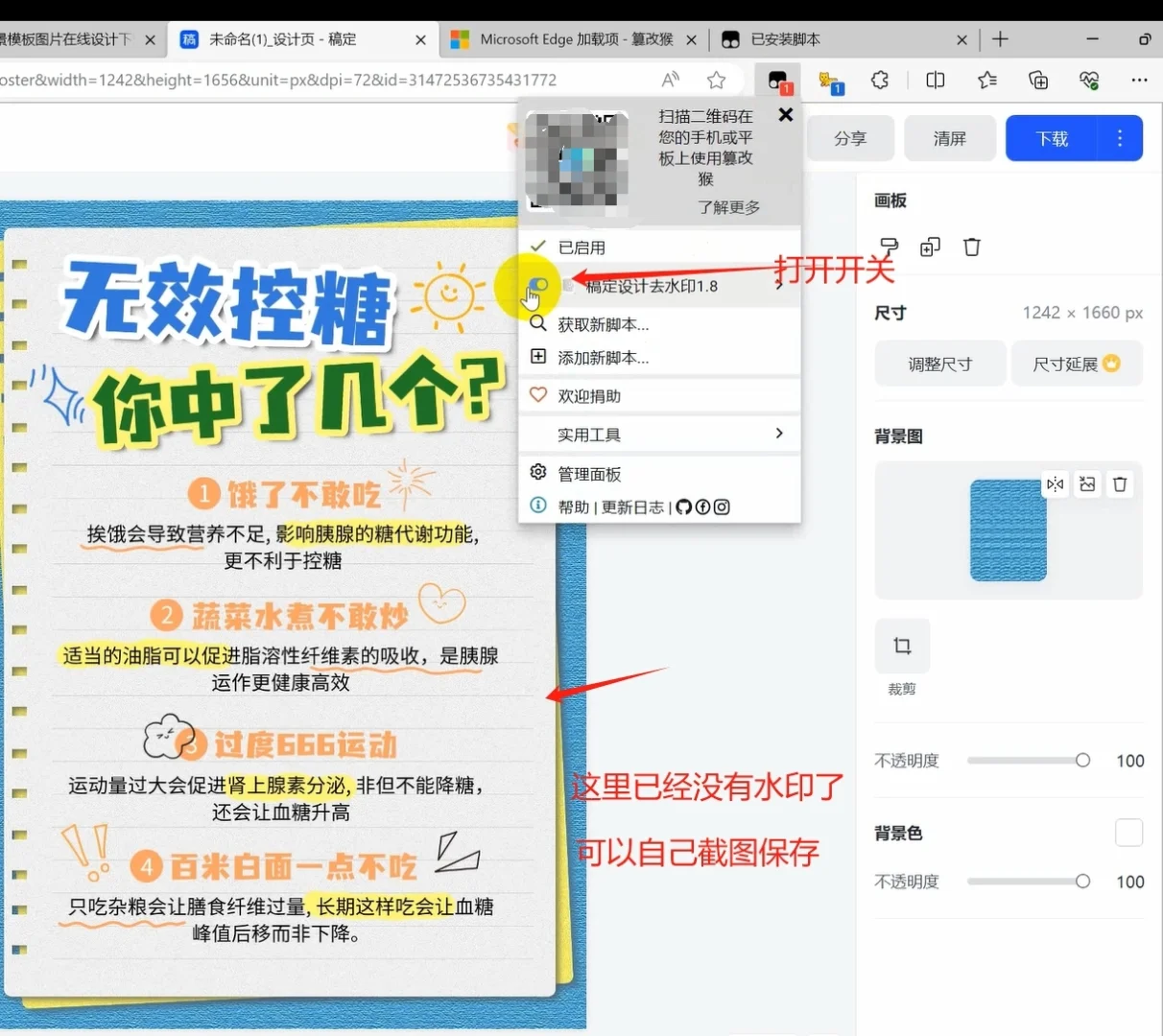
Task: Open the 了解更多 link
Action: point(728,207)
